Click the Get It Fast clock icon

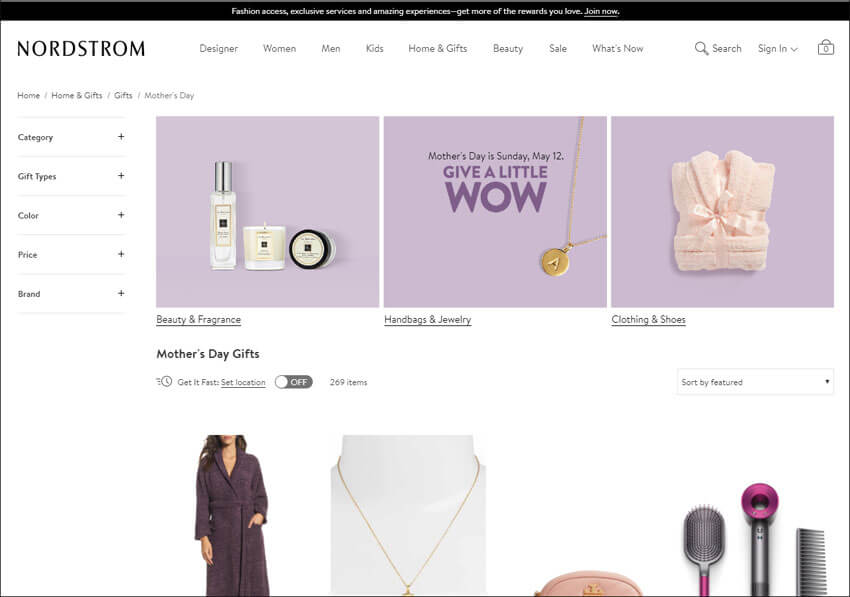pos(165,382)
